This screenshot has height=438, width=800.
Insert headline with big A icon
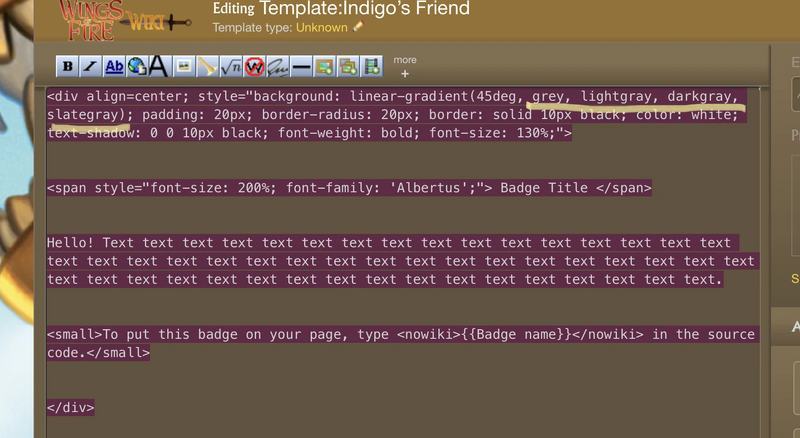[x=158, y=67]
